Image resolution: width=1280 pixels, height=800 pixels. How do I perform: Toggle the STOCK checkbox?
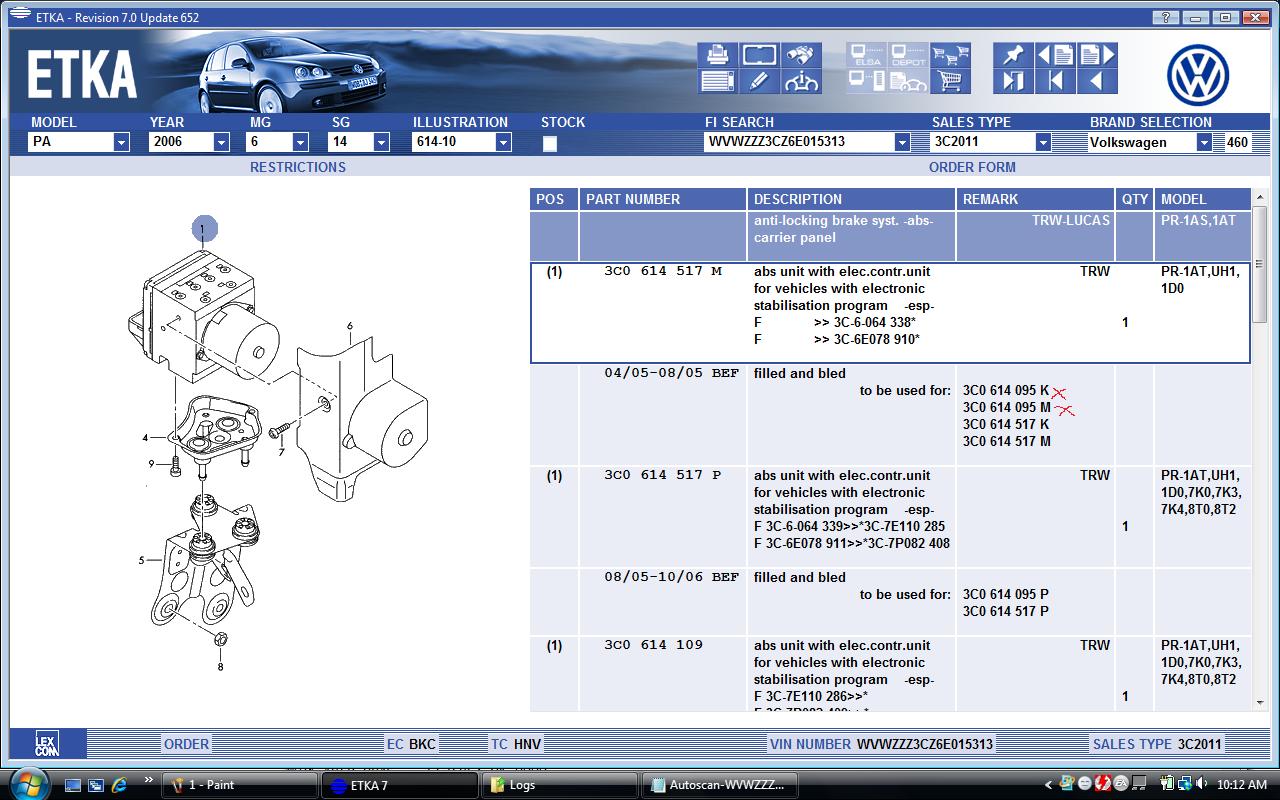(x=549, y=143)
